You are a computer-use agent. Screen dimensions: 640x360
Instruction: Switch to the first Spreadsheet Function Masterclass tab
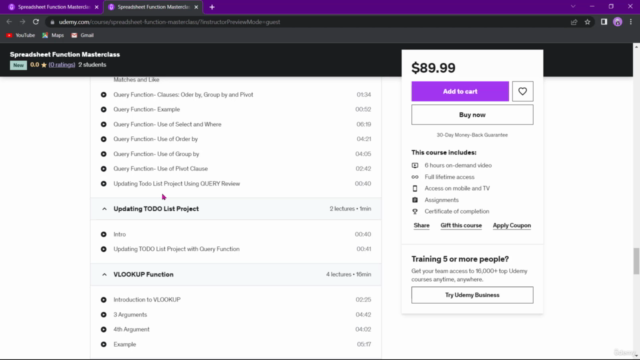(x=52, y=7)
